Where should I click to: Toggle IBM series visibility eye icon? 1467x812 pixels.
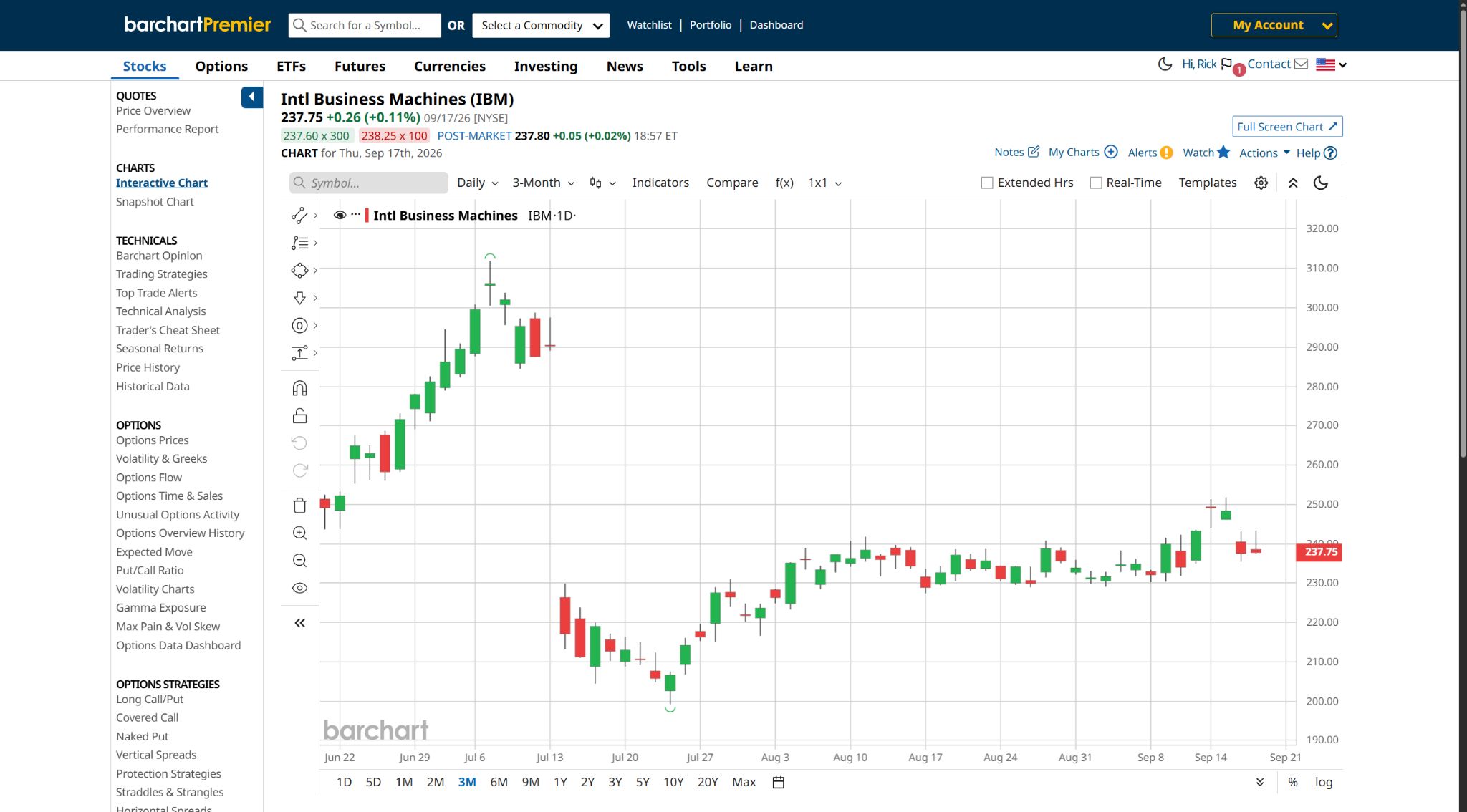click(340, 216)
